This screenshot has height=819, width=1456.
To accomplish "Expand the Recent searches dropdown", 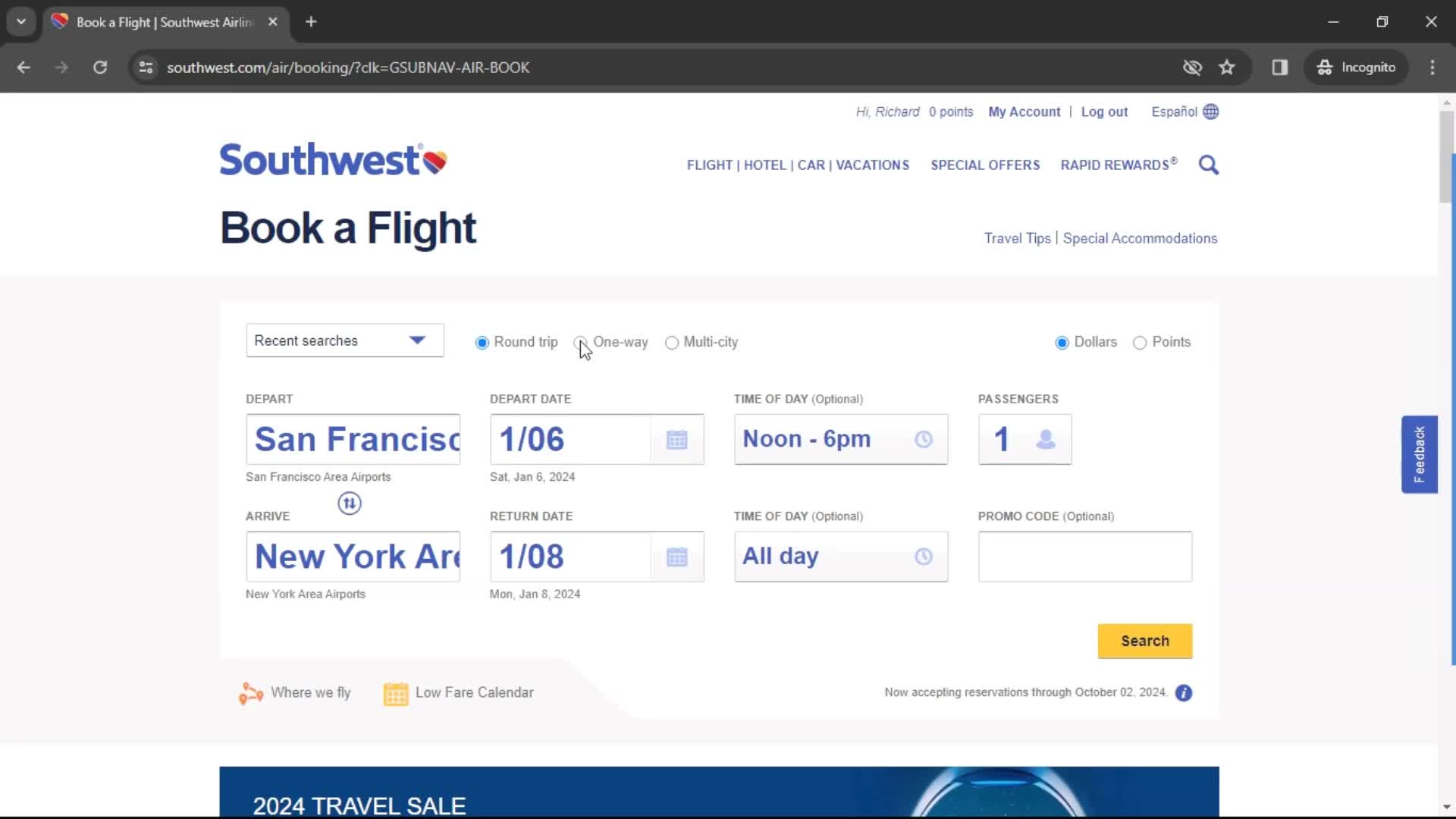I will click(x=344, y=341).
